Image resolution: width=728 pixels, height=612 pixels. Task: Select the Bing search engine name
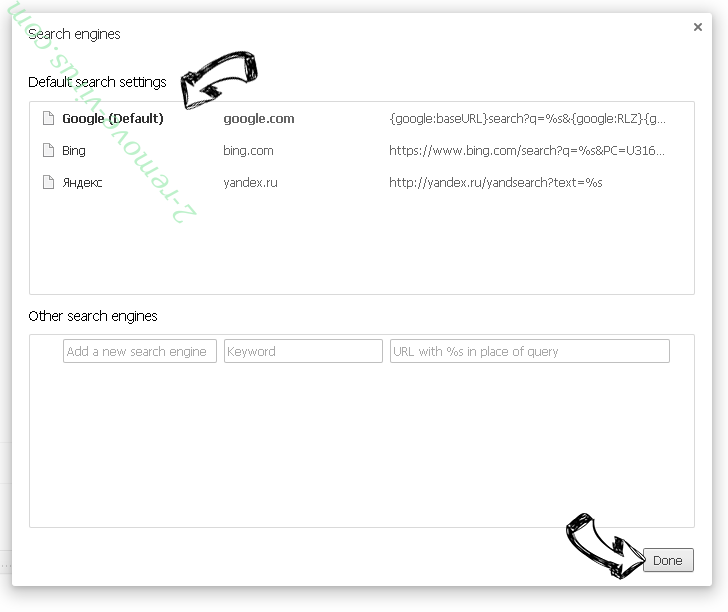pyautogui.click(x=74, y=151)
